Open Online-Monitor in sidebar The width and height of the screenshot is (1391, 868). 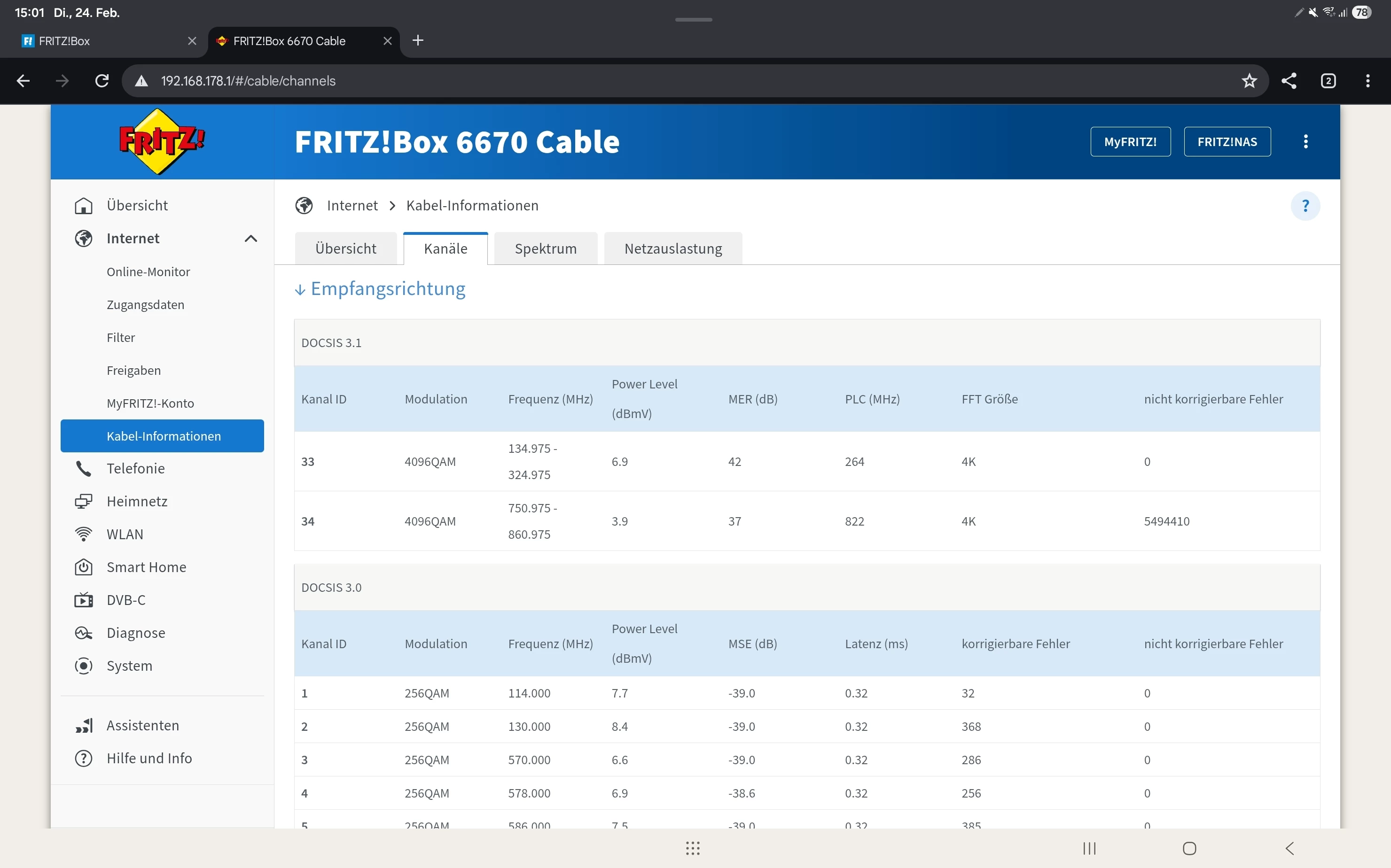tap(148, 271)
